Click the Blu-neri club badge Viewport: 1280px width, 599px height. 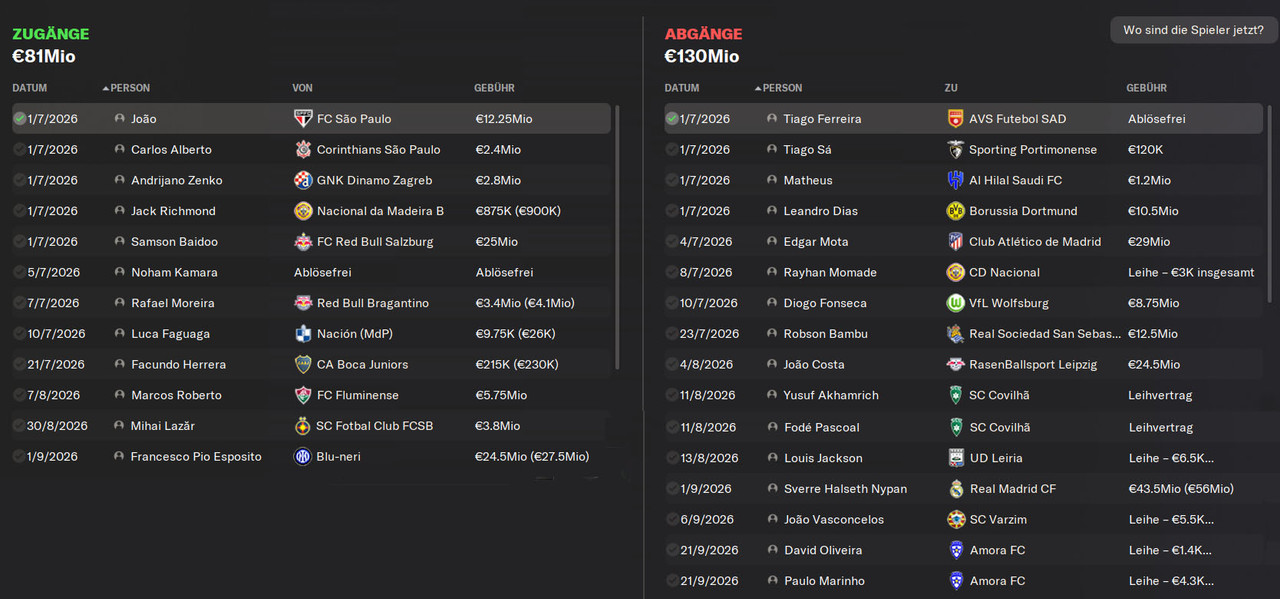click(303, 457)
